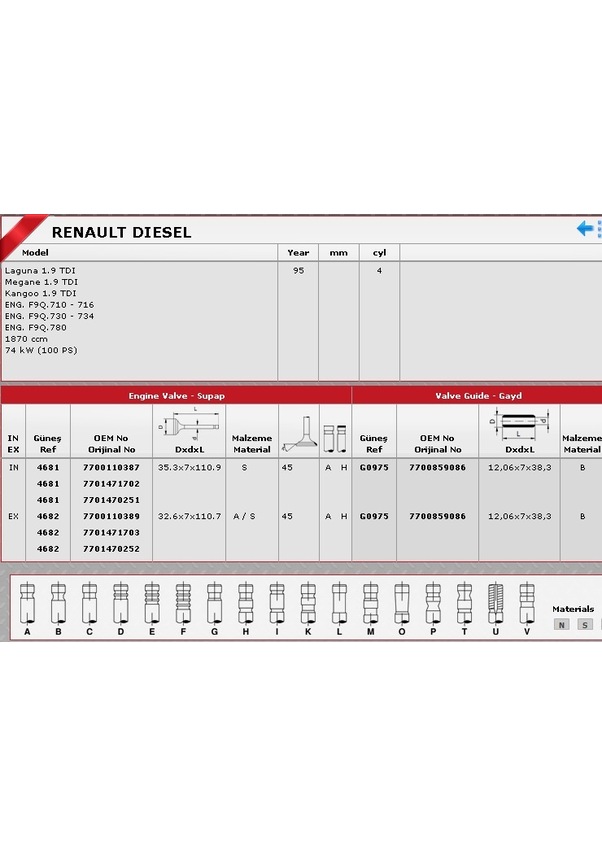Select OEM number 7700110387

pos(111,467)
